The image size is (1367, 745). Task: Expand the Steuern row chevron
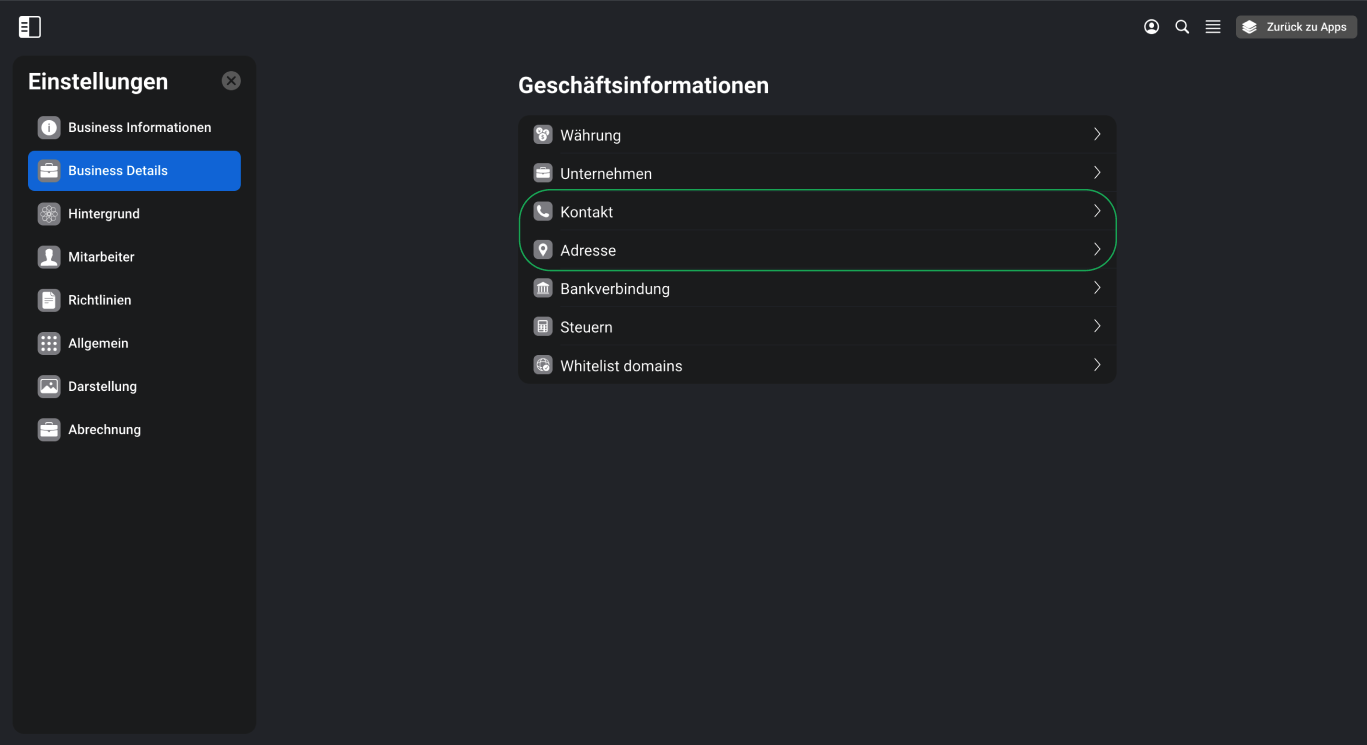coord(1097,326)
